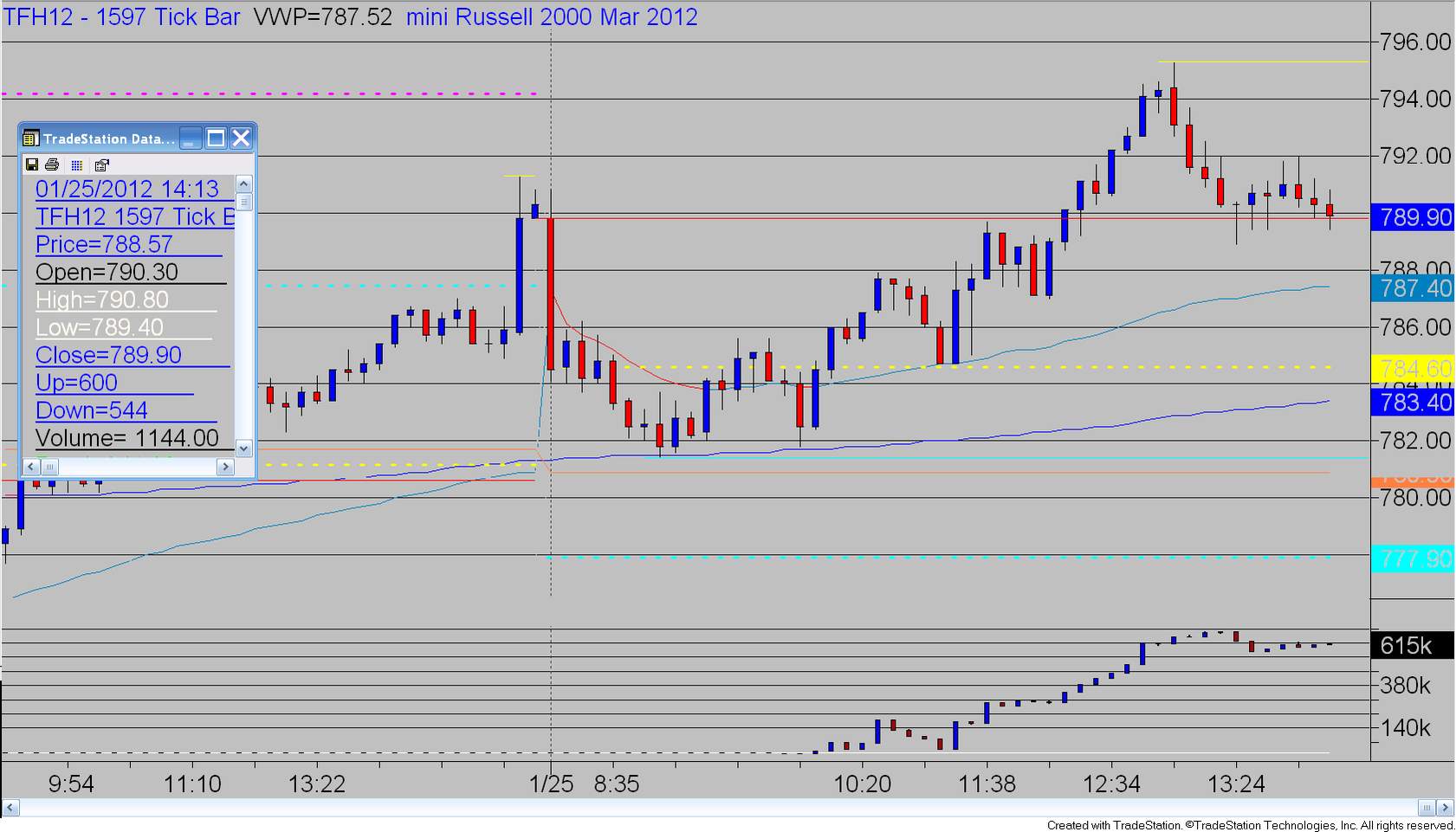Click the mini Russell 2000 Mar 2012 label
1456x832 pixels.
click(552, 16)
